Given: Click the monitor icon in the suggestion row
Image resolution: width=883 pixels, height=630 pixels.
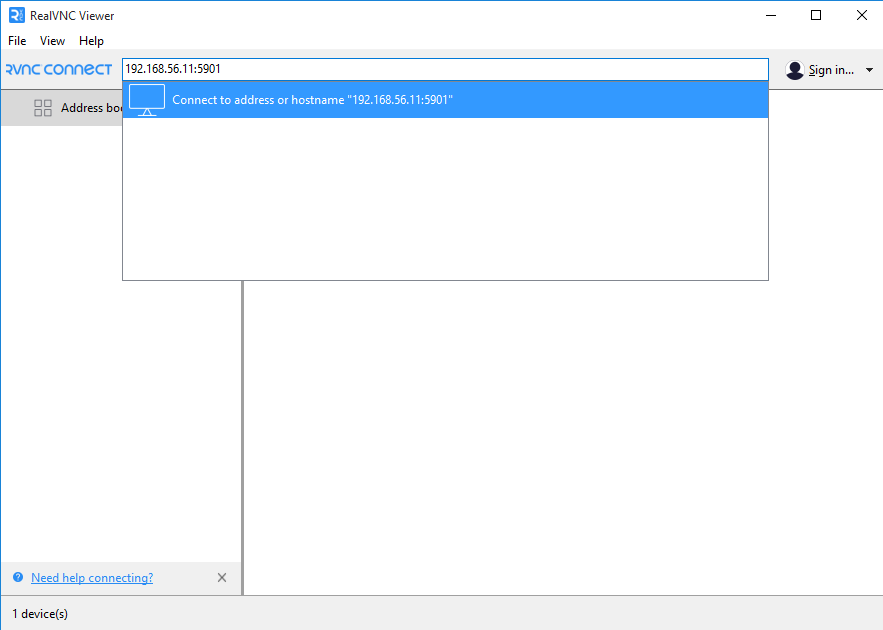Looking at the screenshot, I should click(x=147, y=100).
